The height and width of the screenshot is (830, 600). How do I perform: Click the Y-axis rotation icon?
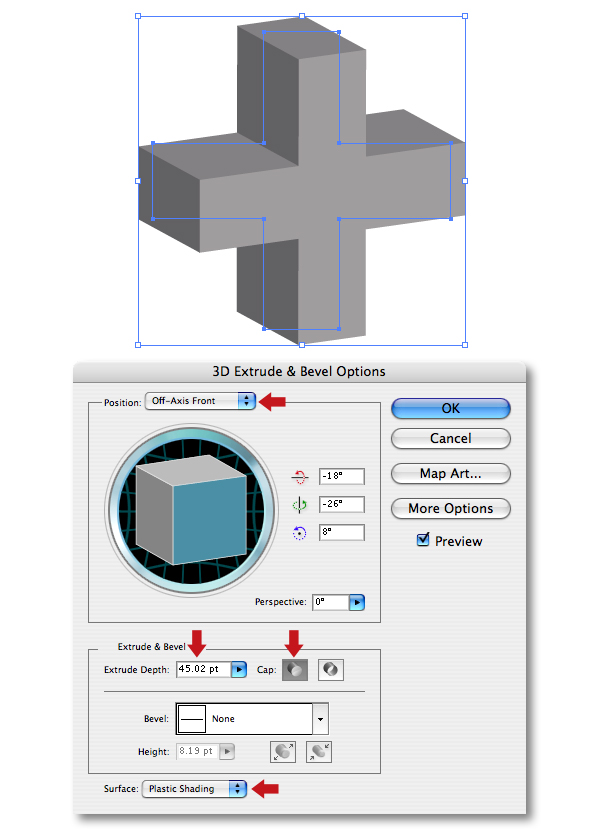coord(300,504)
